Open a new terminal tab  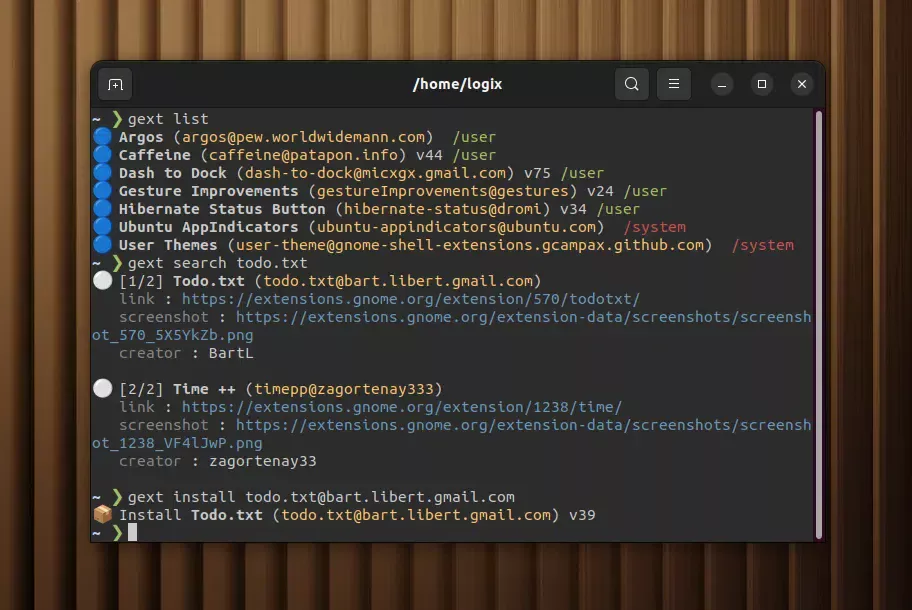[x=114, y=84]
